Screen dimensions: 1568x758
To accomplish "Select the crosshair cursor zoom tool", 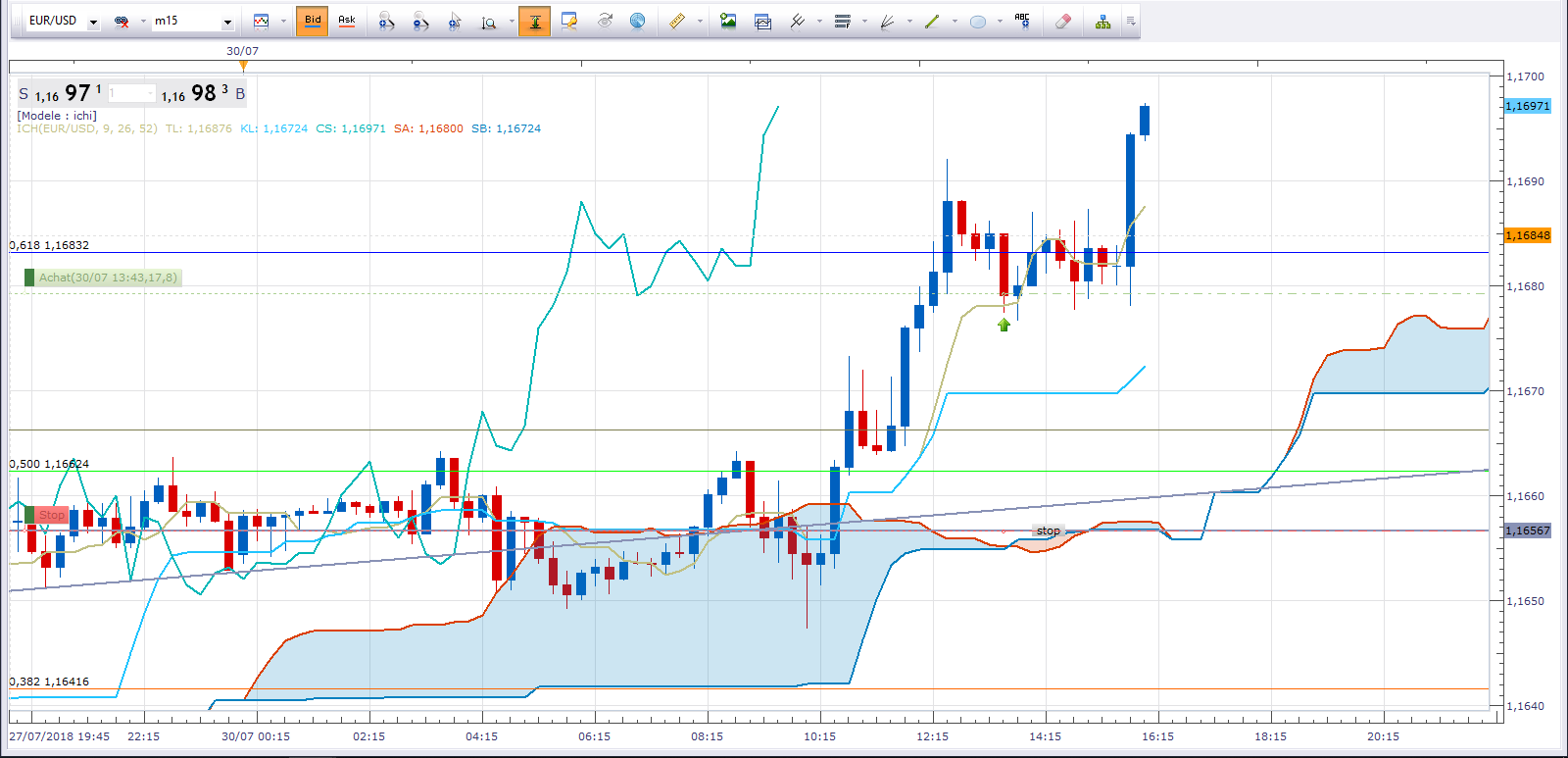I will [x=455, y=22].
